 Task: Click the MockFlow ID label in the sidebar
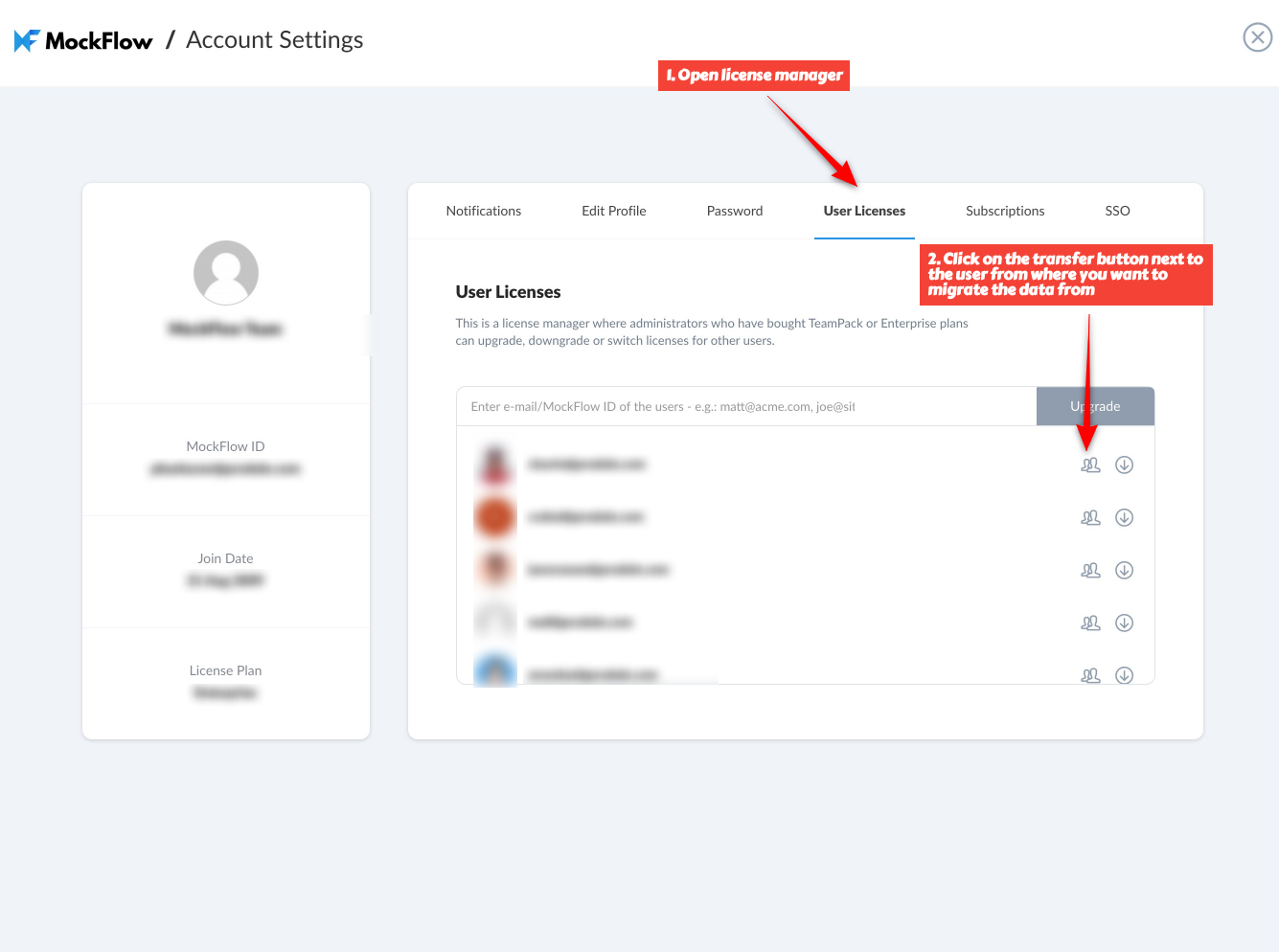[x=225, y=446]
